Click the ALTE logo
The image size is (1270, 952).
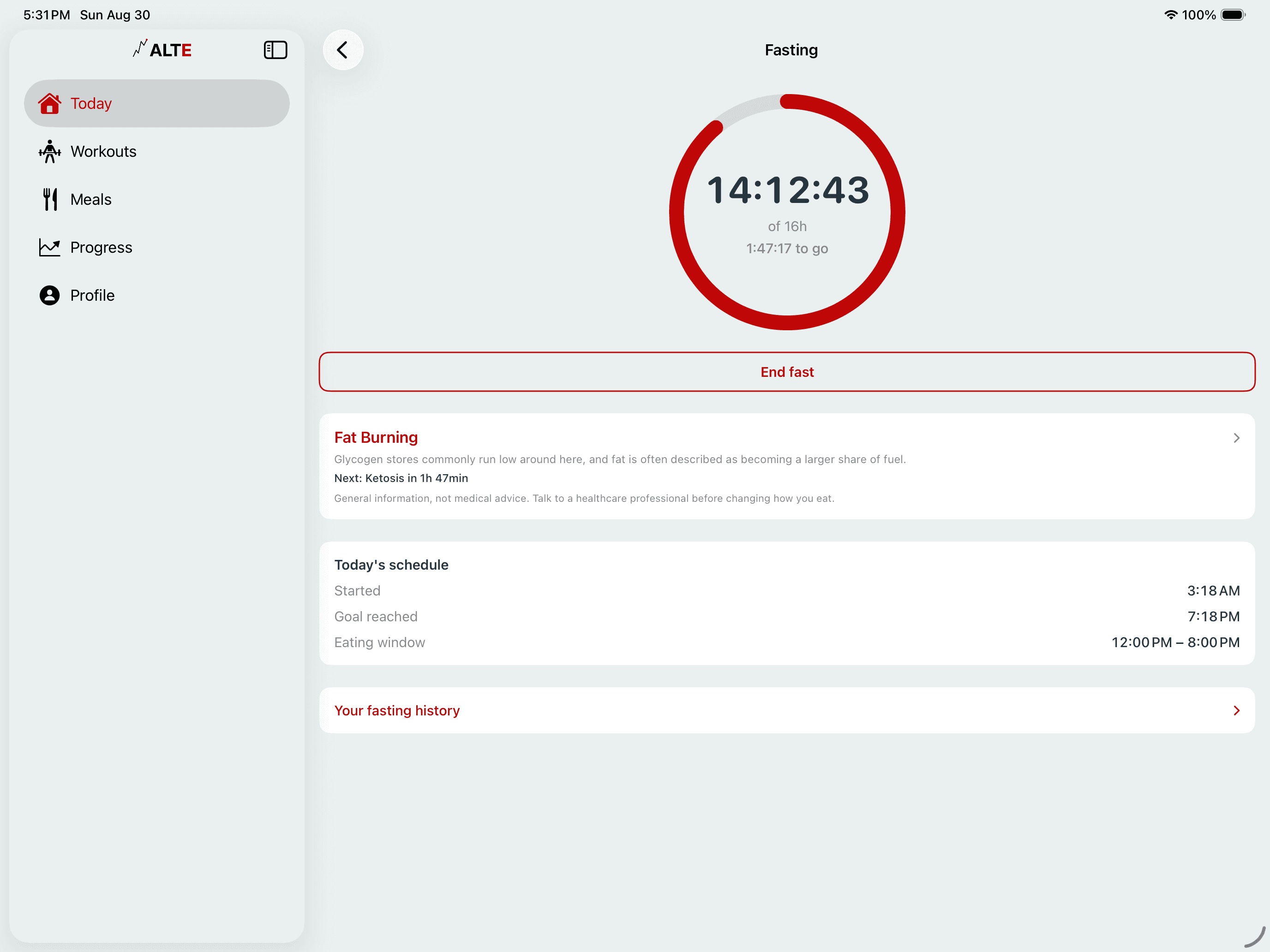[162, 50]
